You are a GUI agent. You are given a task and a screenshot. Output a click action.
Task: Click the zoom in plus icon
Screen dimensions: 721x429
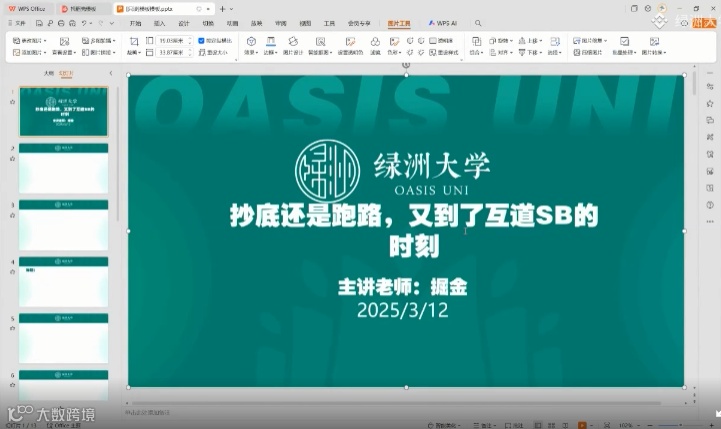[x=712, y=425]
